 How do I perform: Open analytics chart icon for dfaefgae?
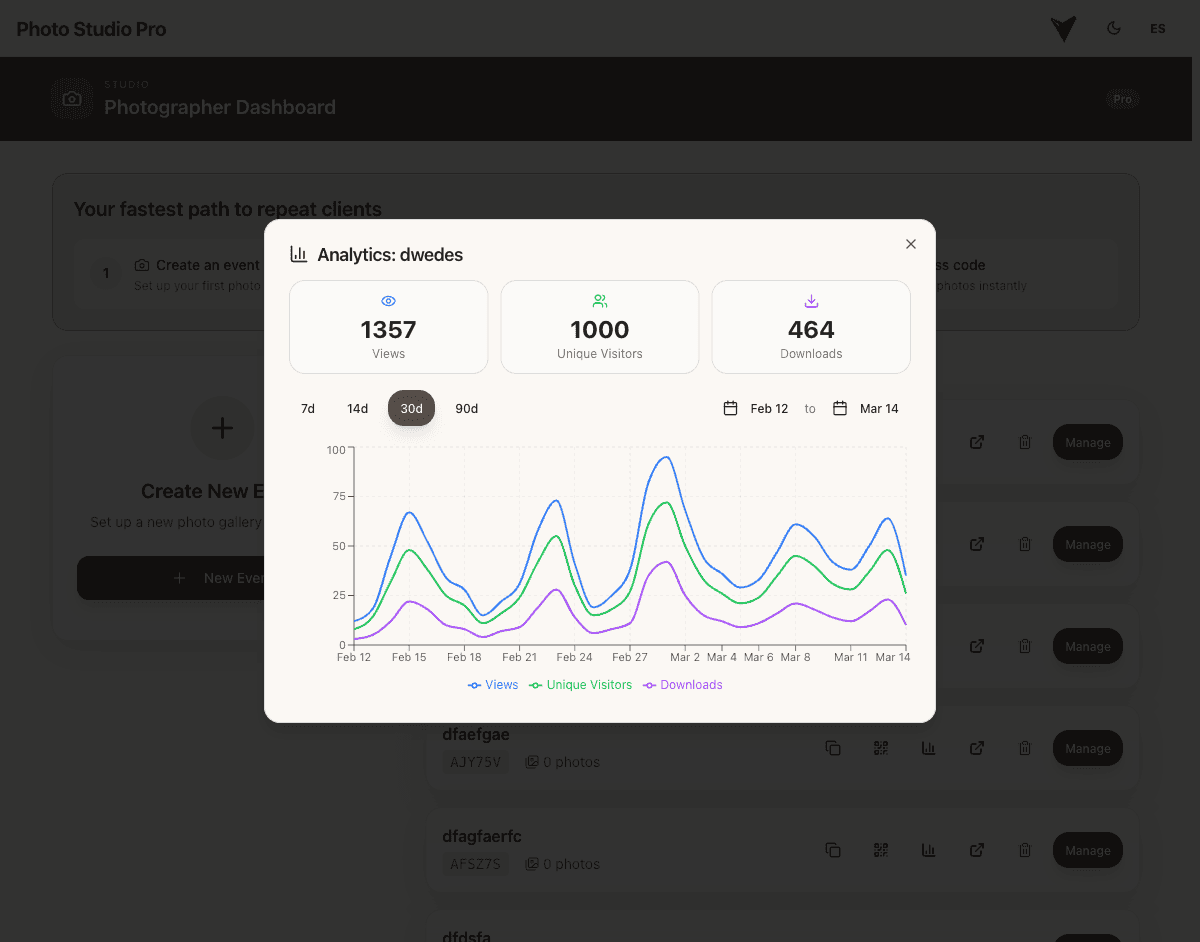[x=929, y=748]
